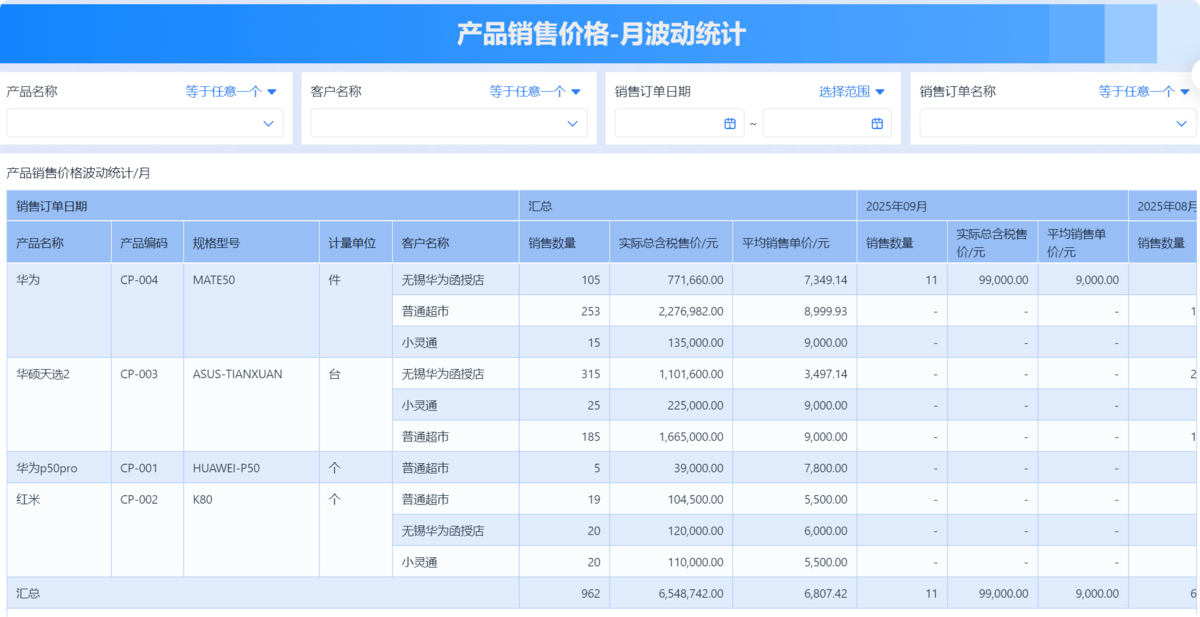Click the 实际总含税售价/元 header under 汇总
The height and width of the screenshot is (617, 1200).
[668, 242]
